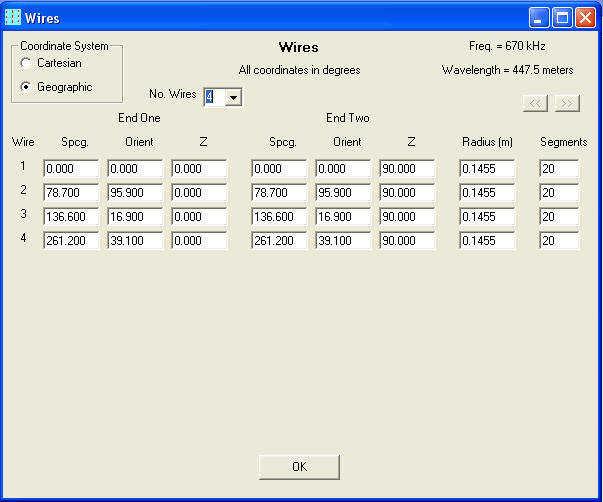Edit wire 4 End Two Z 90.000 field

(x=407, y=240)
